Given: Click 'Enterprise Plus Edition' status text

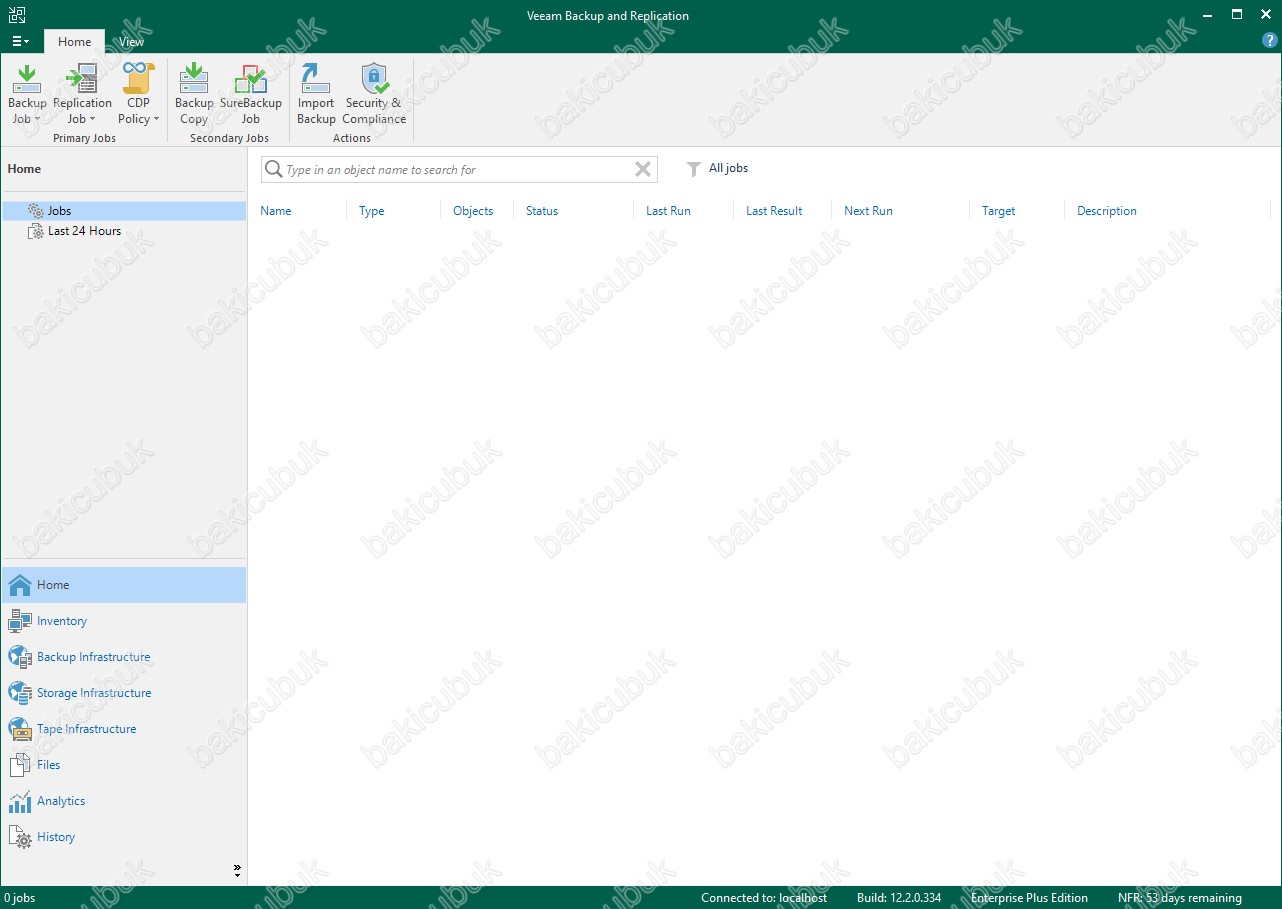Looking at the screenshot, I should pos(1029,898).
